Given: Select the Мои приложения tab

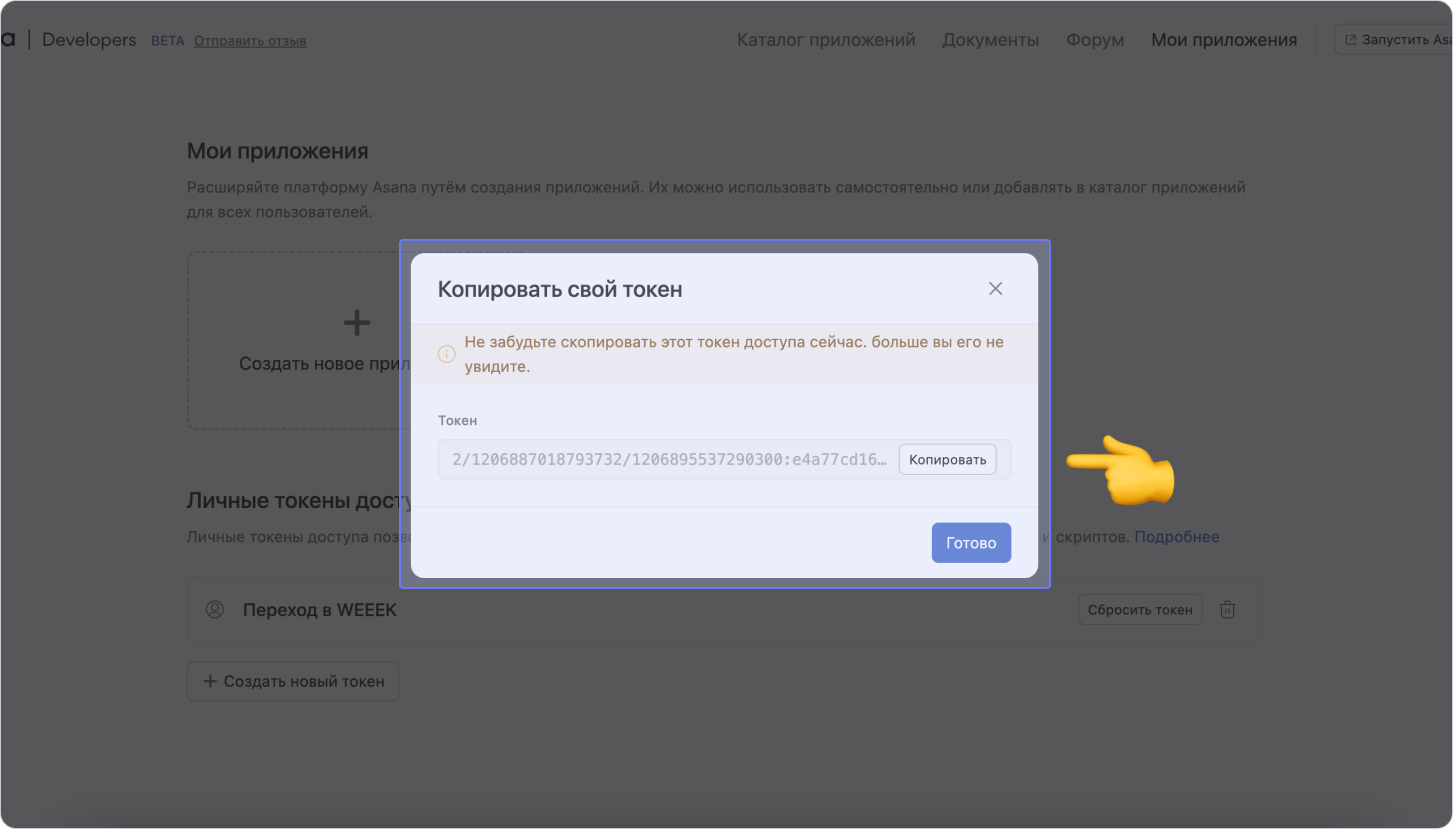Looking at the screenshot, I should pos(1224,40).
